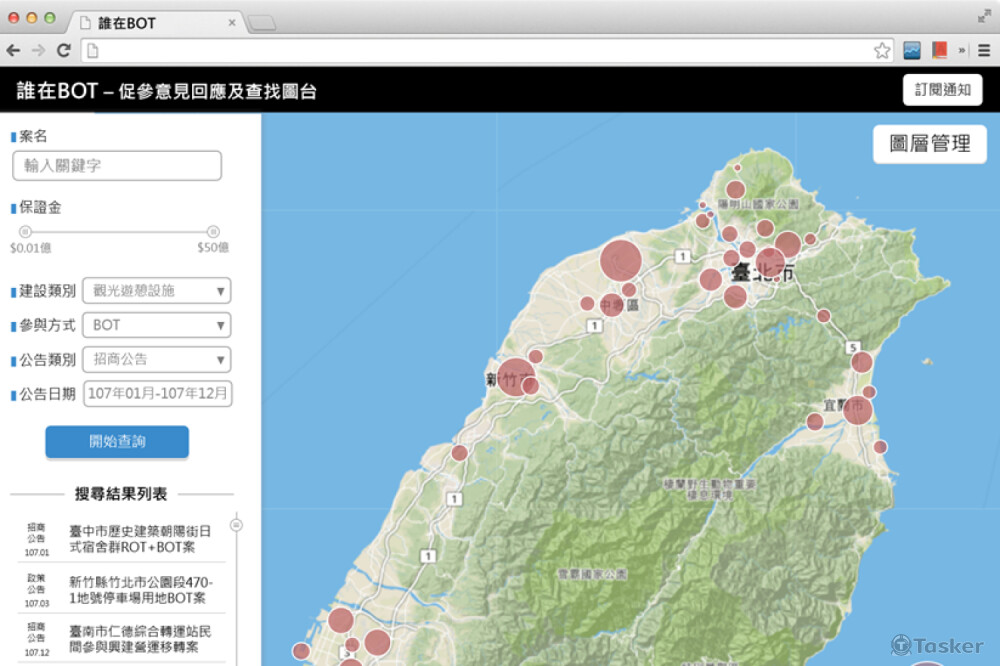This screenshot has height=666, width=1000.
Task: Enter fullscreen using top-right arrows icon
Action: point(984,16)
